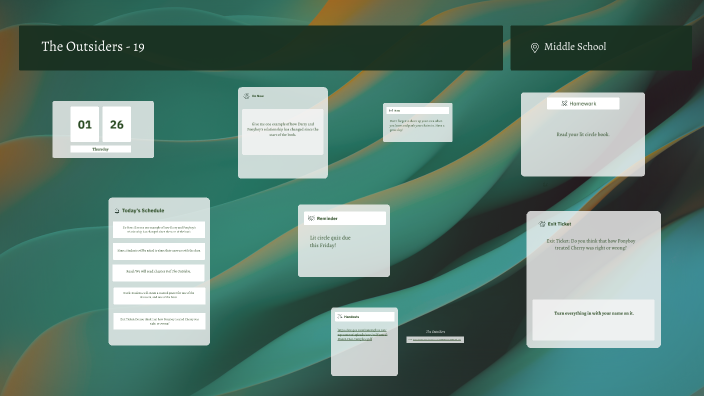Click the month tile showing 01

pos(84,124)
